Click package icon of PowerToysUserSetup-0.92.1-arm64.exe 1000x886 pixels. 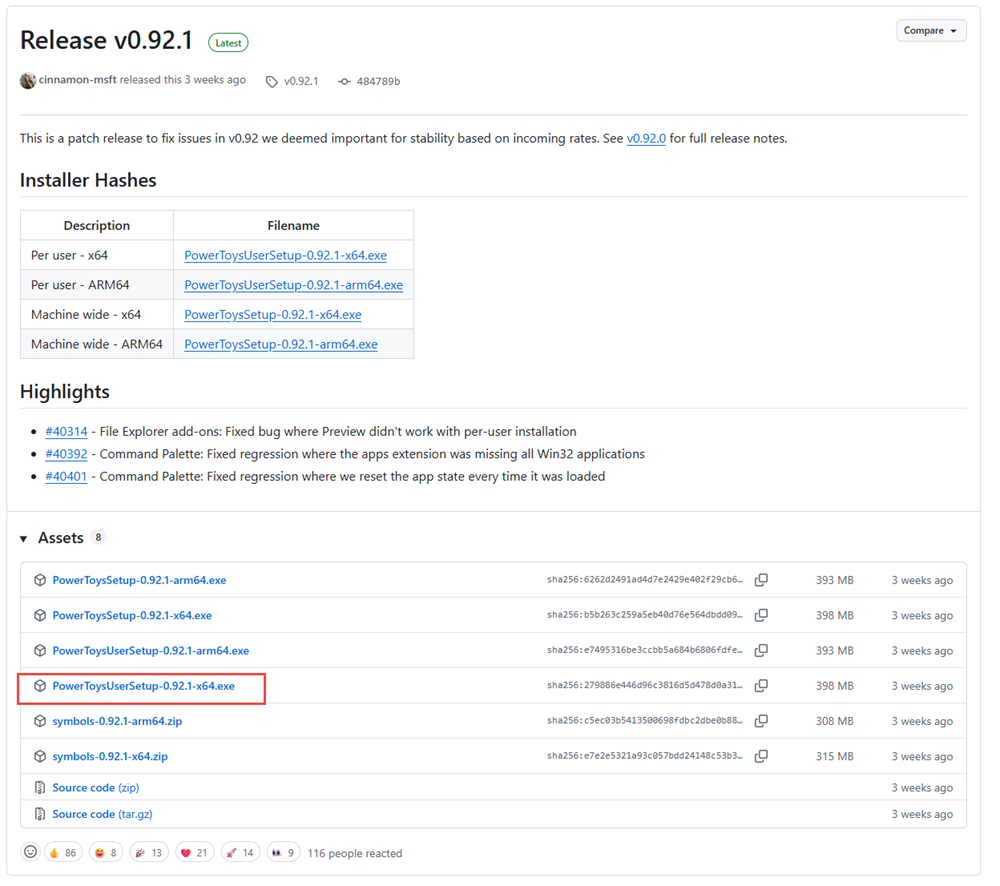40,650
